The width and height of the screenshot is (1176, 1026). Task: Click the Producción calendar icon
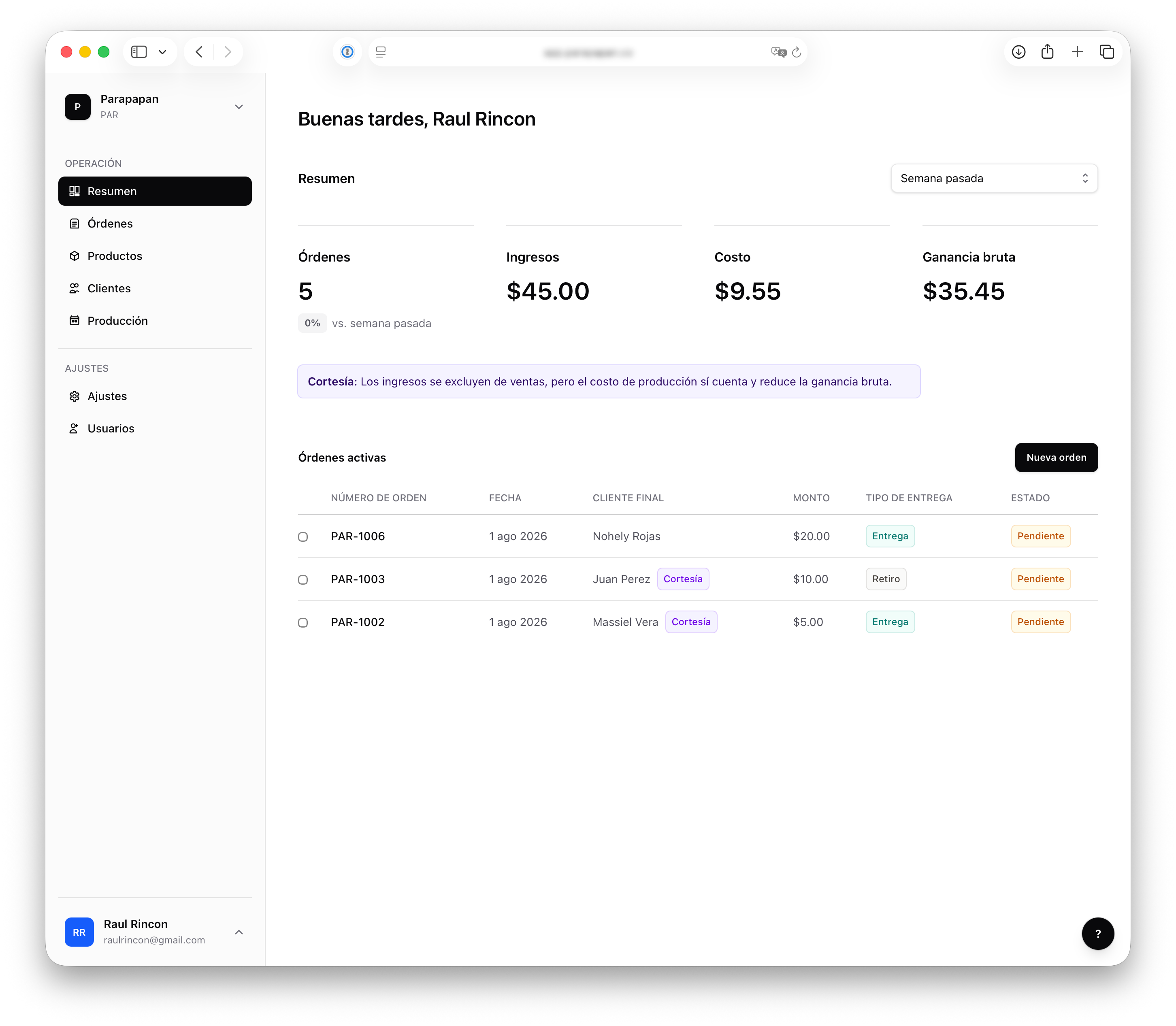75,321
